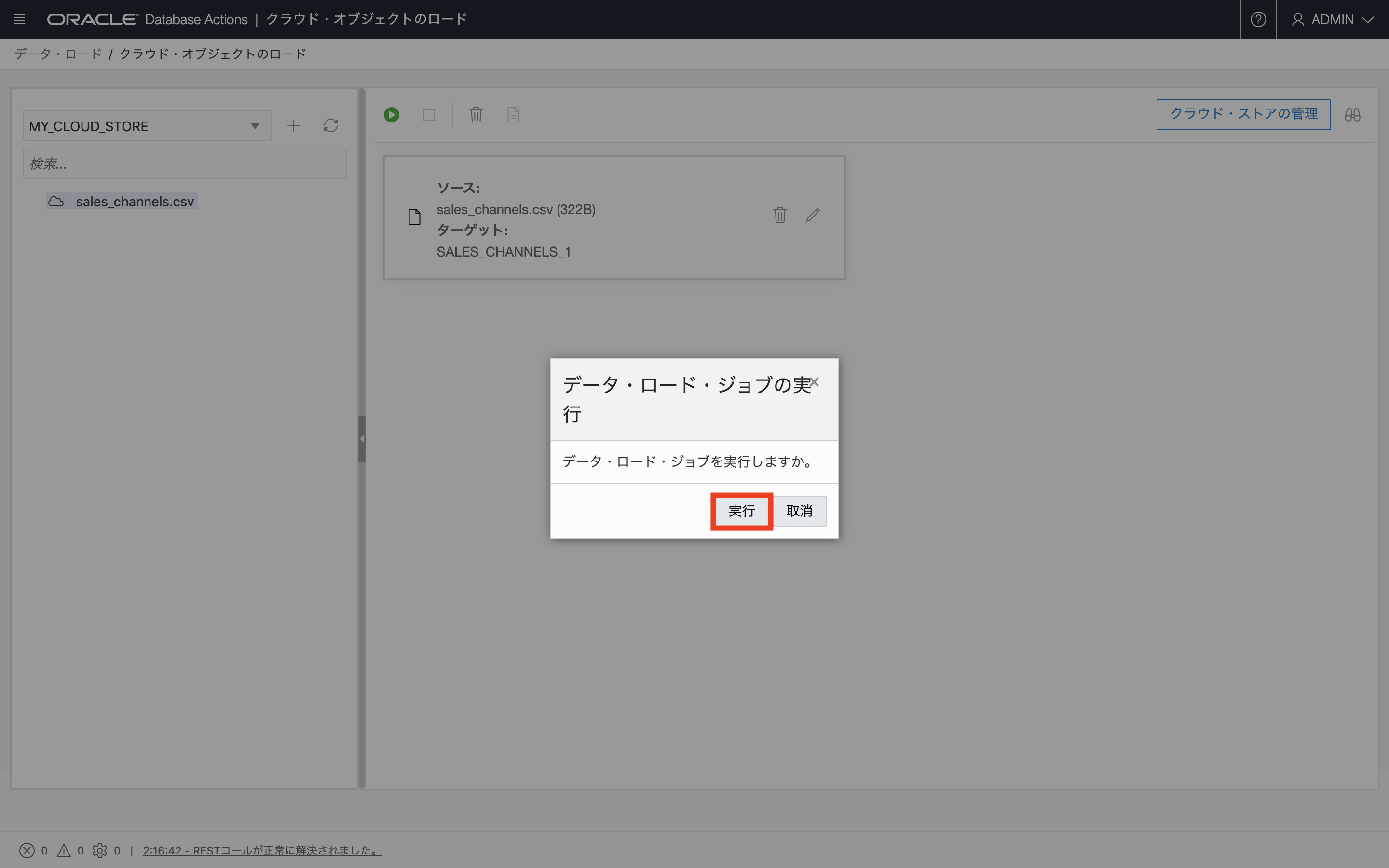The width and height of the screenshot is (1389, 868).
Task: Click inside the 検索 search field
Action: pyautogui.click(x=185, y=163)
